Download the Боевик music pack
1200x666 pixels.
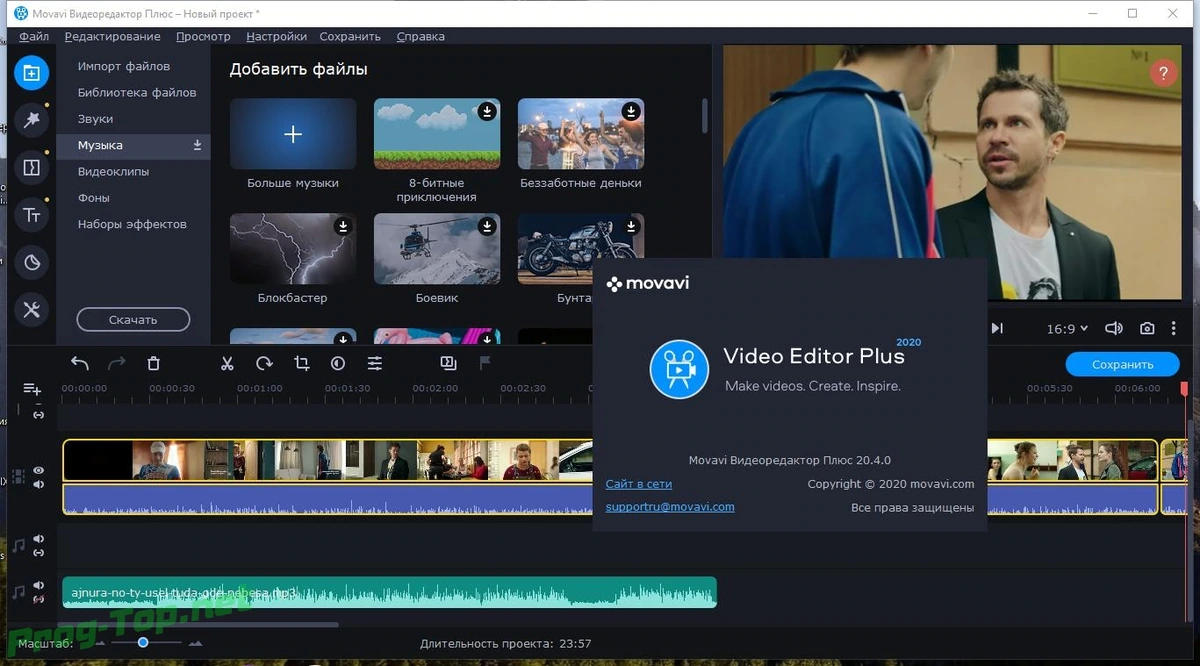[487, 227]
